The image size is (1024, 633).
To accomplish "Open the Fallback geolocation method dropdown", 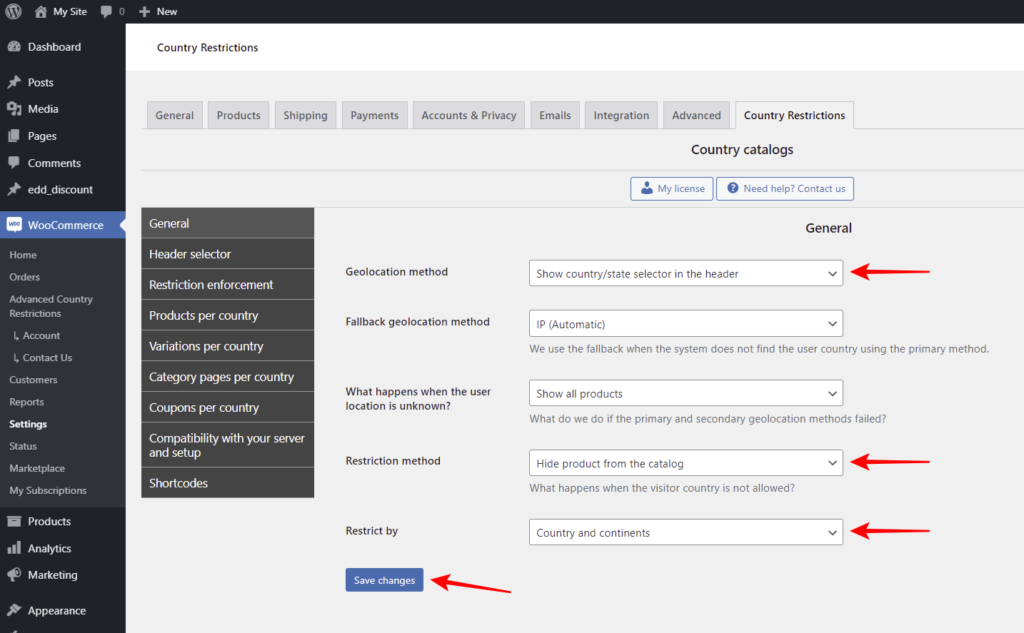I will pyautogui.click(x=686, y=323).
